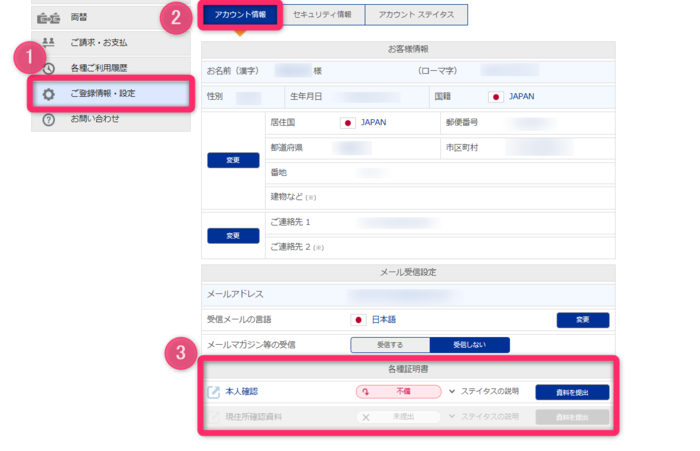
Task: Select the 現住所確認資料 document icon
Action: point(213,417)
